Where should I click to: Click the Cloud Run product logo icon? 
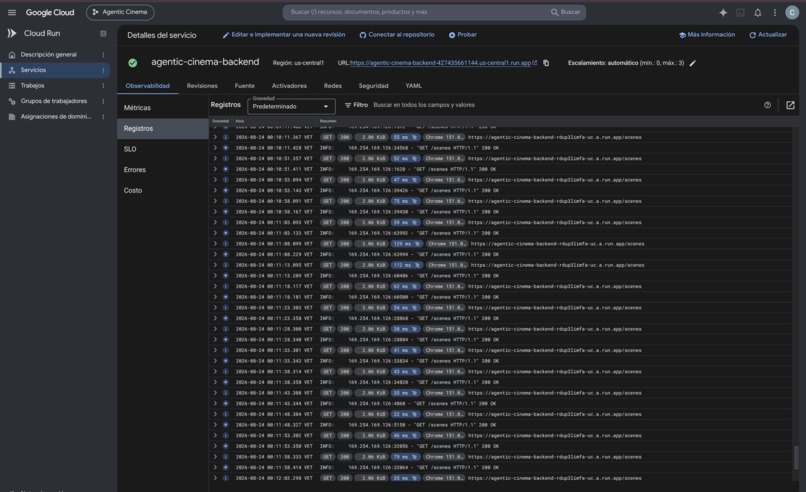point(12,33)
